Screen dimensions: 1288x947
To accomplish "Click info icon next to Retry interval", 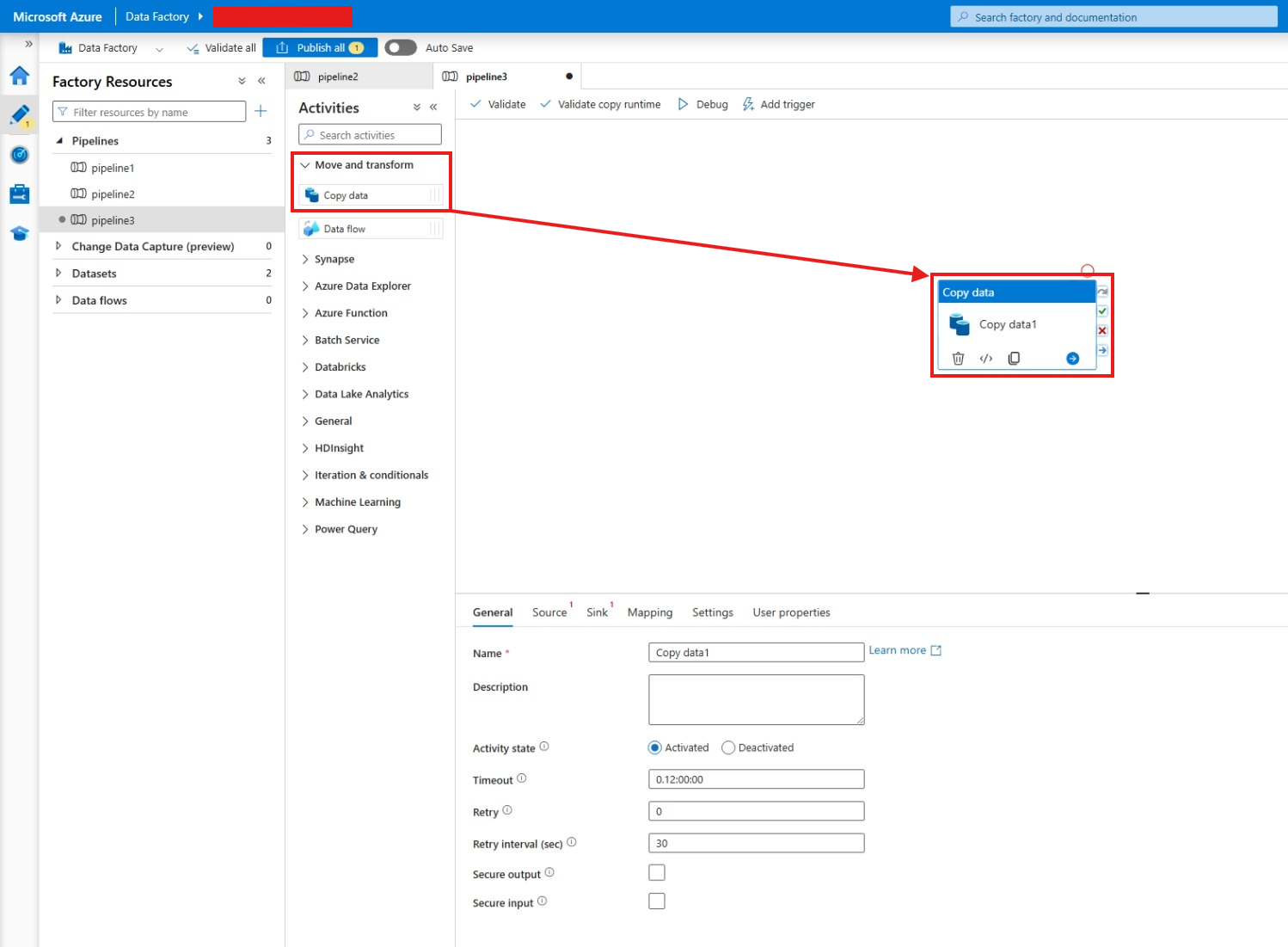I will 572,842.
